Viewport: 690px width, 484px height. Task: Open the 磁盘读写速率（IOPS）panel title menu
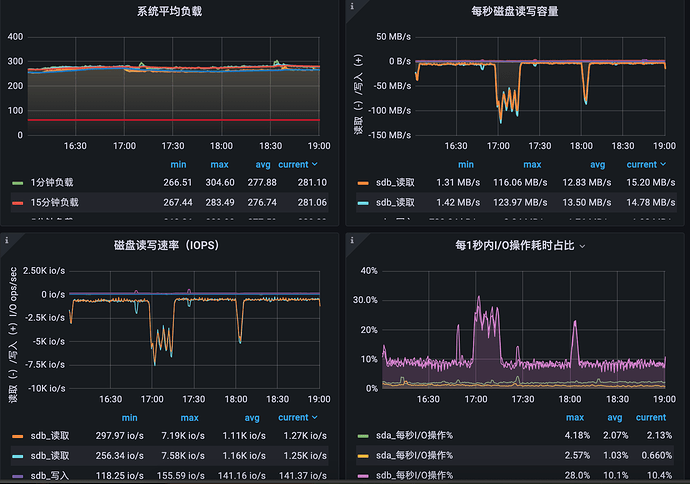pos(172,245)
